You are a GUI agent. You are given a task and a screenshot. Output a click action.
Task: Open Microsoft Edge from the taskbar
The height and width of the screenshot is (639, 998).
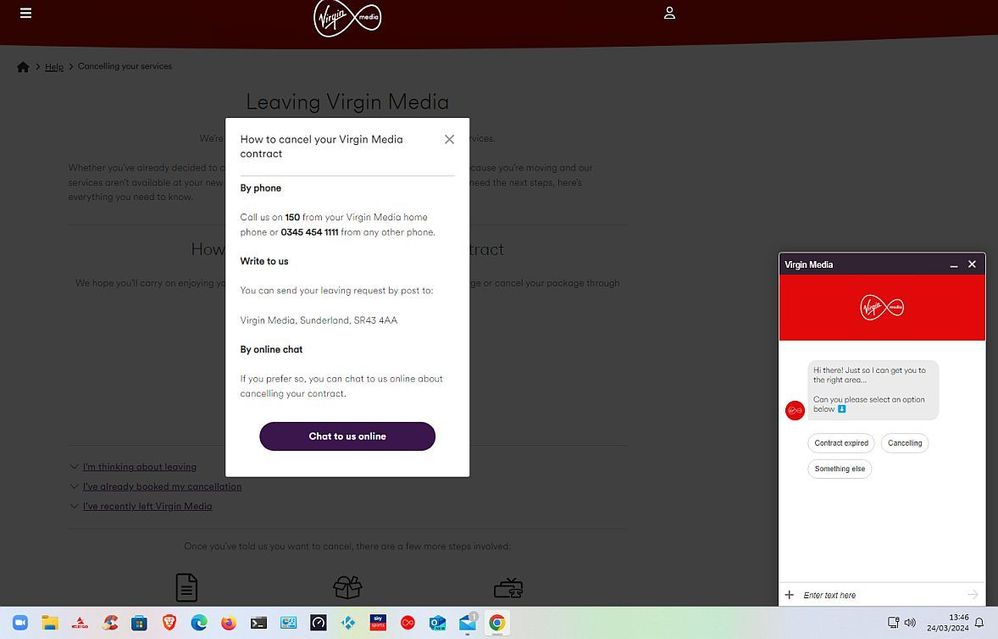click(x=199, y=622)
